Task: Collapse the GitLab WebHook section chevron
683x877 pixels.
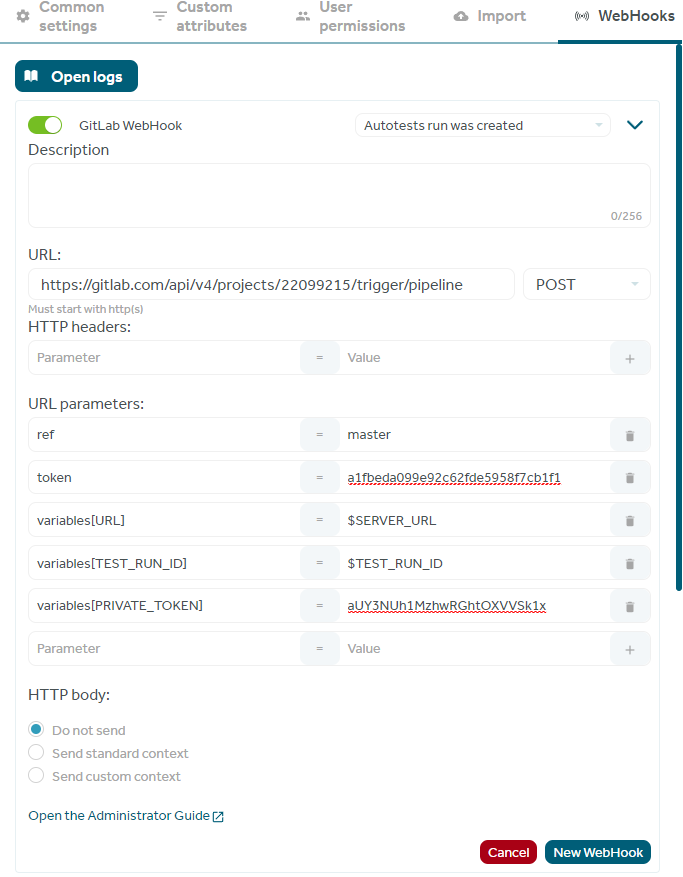Action: click(x=635, y=125)
